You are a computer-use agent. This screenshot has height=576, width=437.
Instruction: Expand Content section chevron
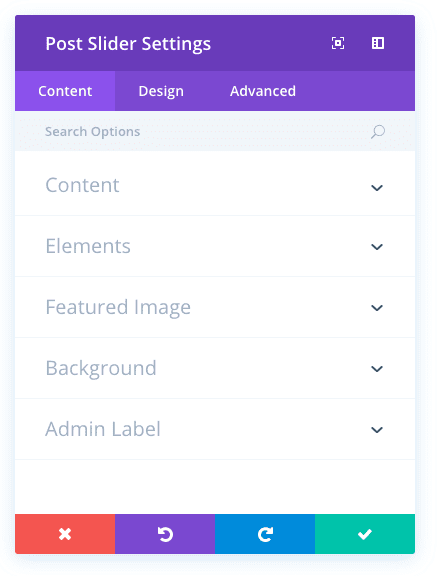click(x=377, y=188)
